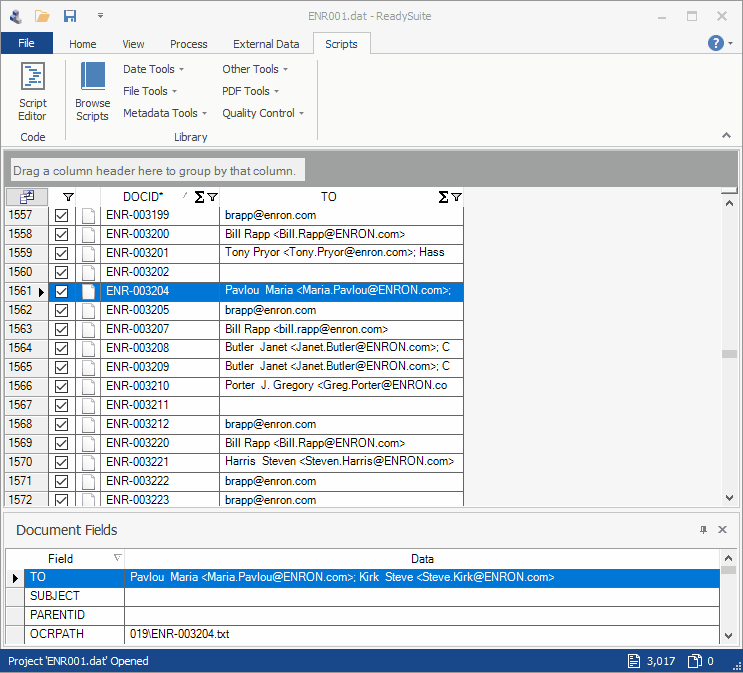Click the document count icon in status bar
This screenshot has height=673, width=743.
coord(634,661)
